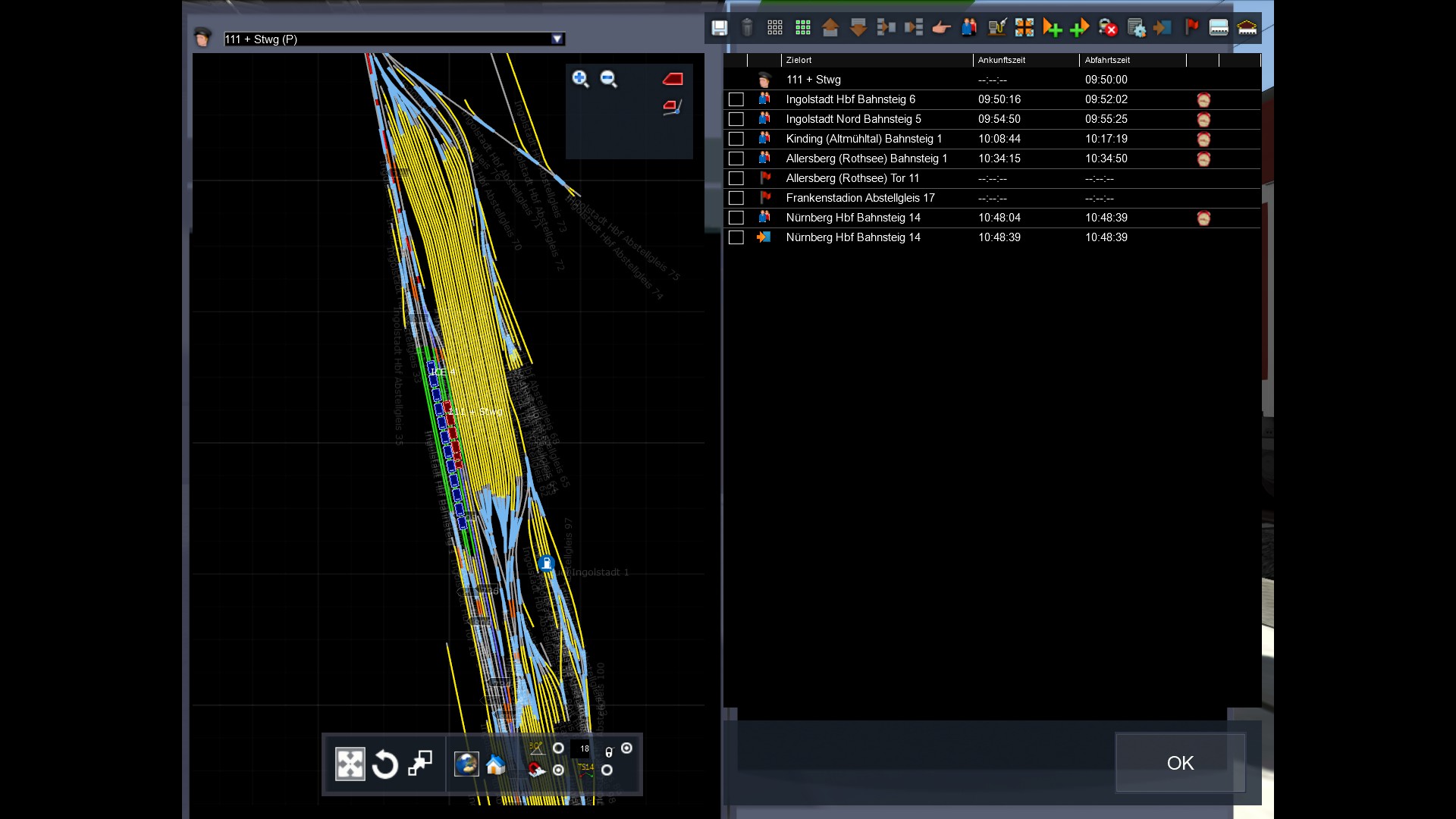1456x819 pixels.
Task: Zoom out on the track map
Action: [608, 79]
